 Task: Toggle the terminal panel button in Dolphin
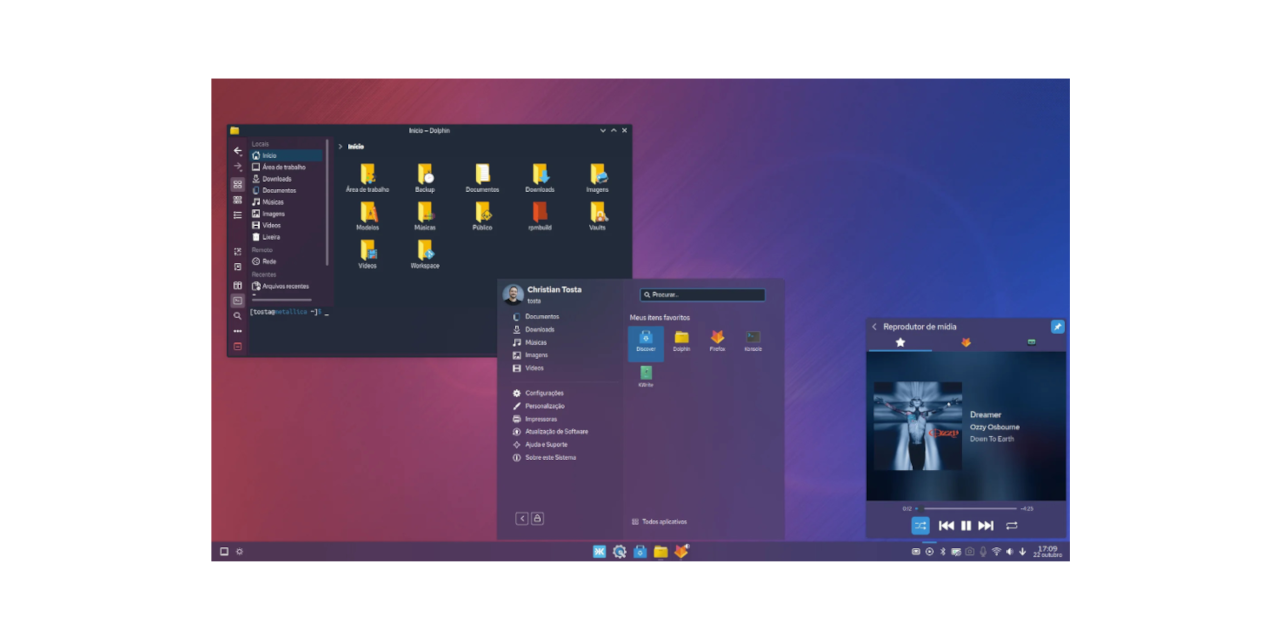tap(237, 300)
